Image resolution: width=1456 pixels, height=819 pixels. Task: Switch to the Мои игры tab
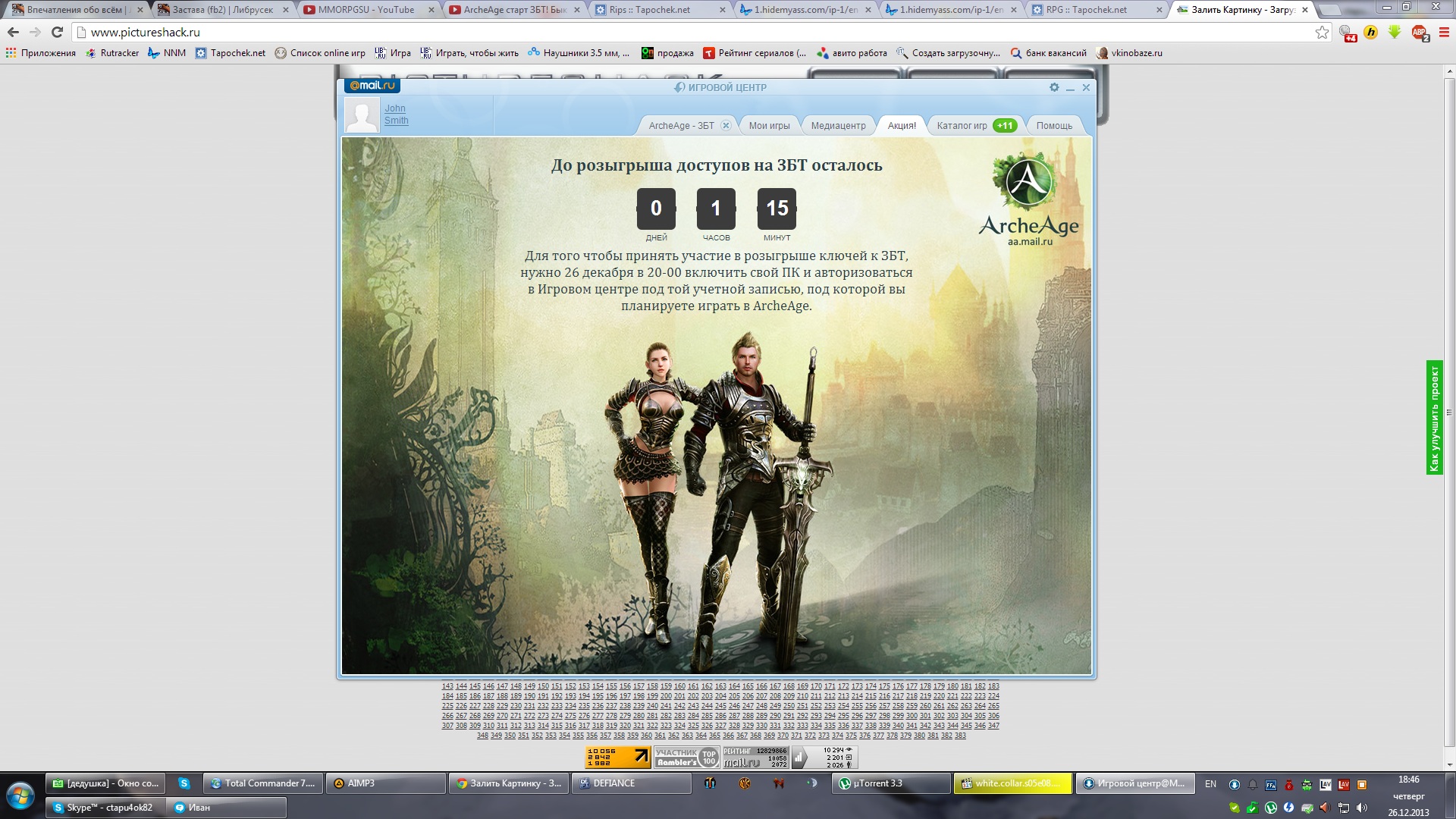pos(769,126)
